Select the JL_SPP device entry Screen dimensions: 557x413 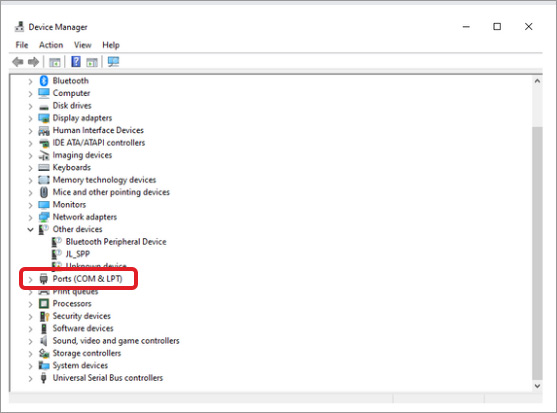(77, 254)
